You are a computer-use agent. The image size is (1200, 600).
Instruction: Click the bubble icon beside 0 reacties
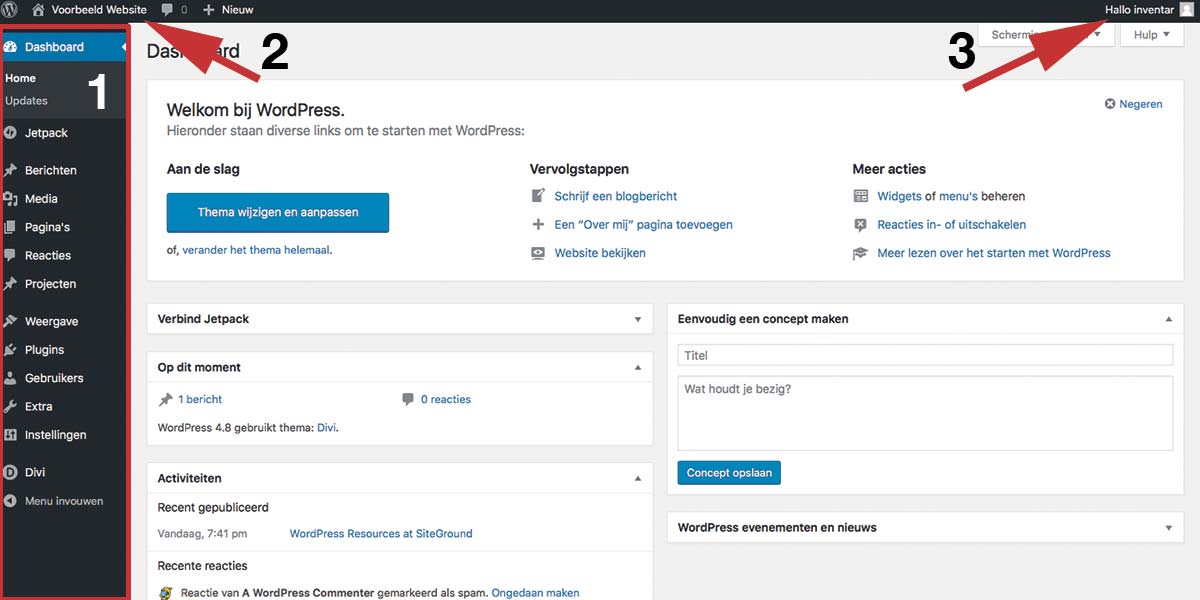(x=408, y=399)
